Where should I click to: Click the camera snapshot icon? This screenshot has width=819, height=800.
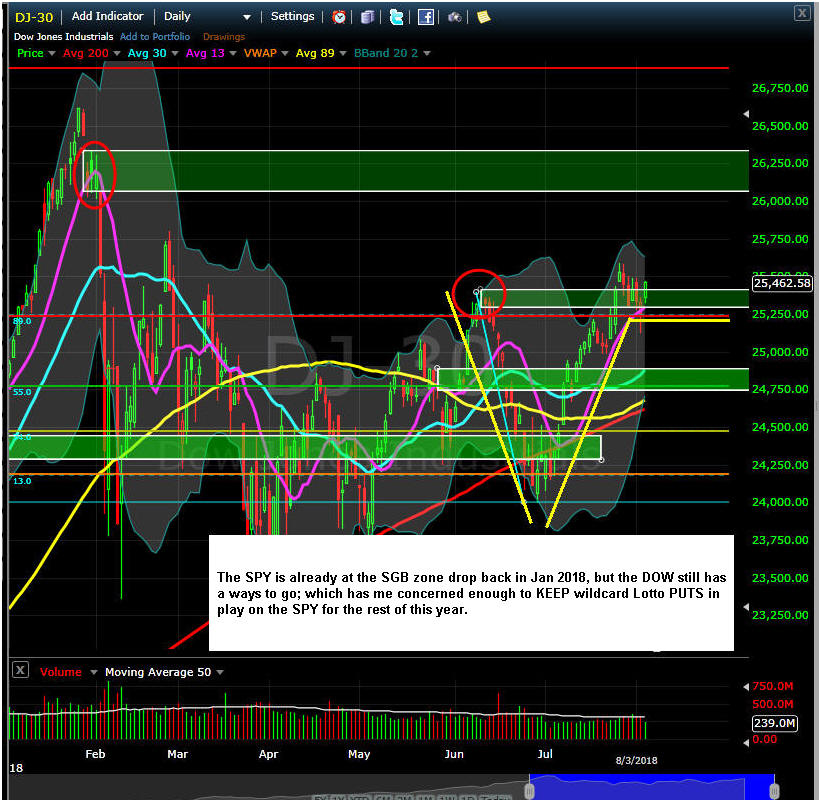click(455, 17)
